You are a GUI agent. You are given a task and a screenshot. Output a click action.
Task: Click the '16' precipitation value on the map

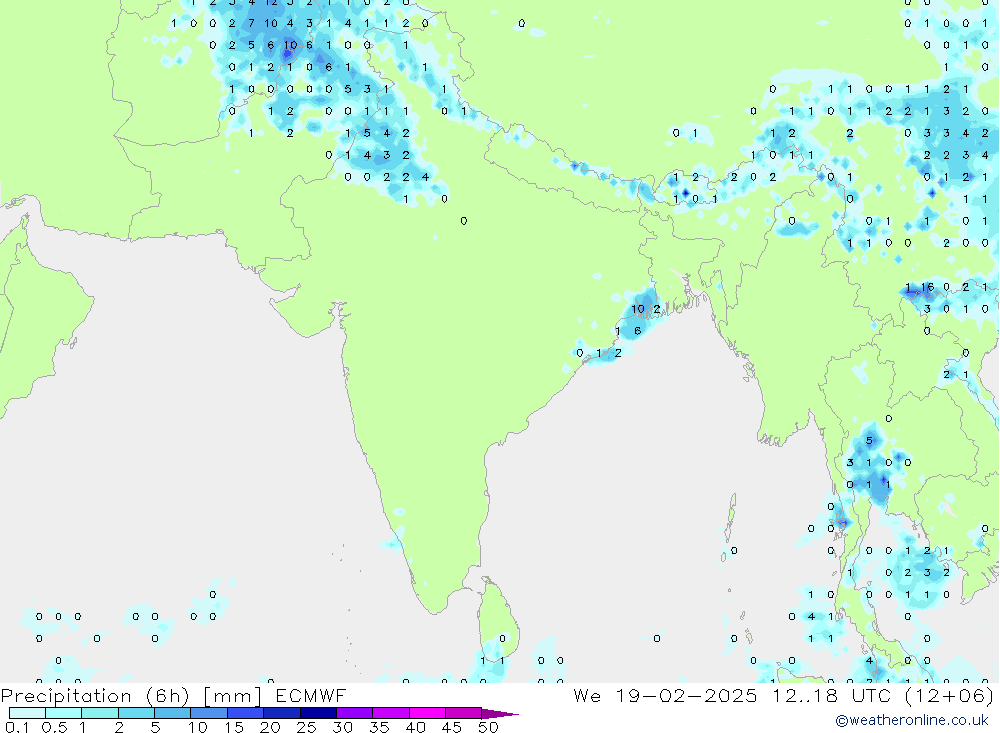[927, 287]
